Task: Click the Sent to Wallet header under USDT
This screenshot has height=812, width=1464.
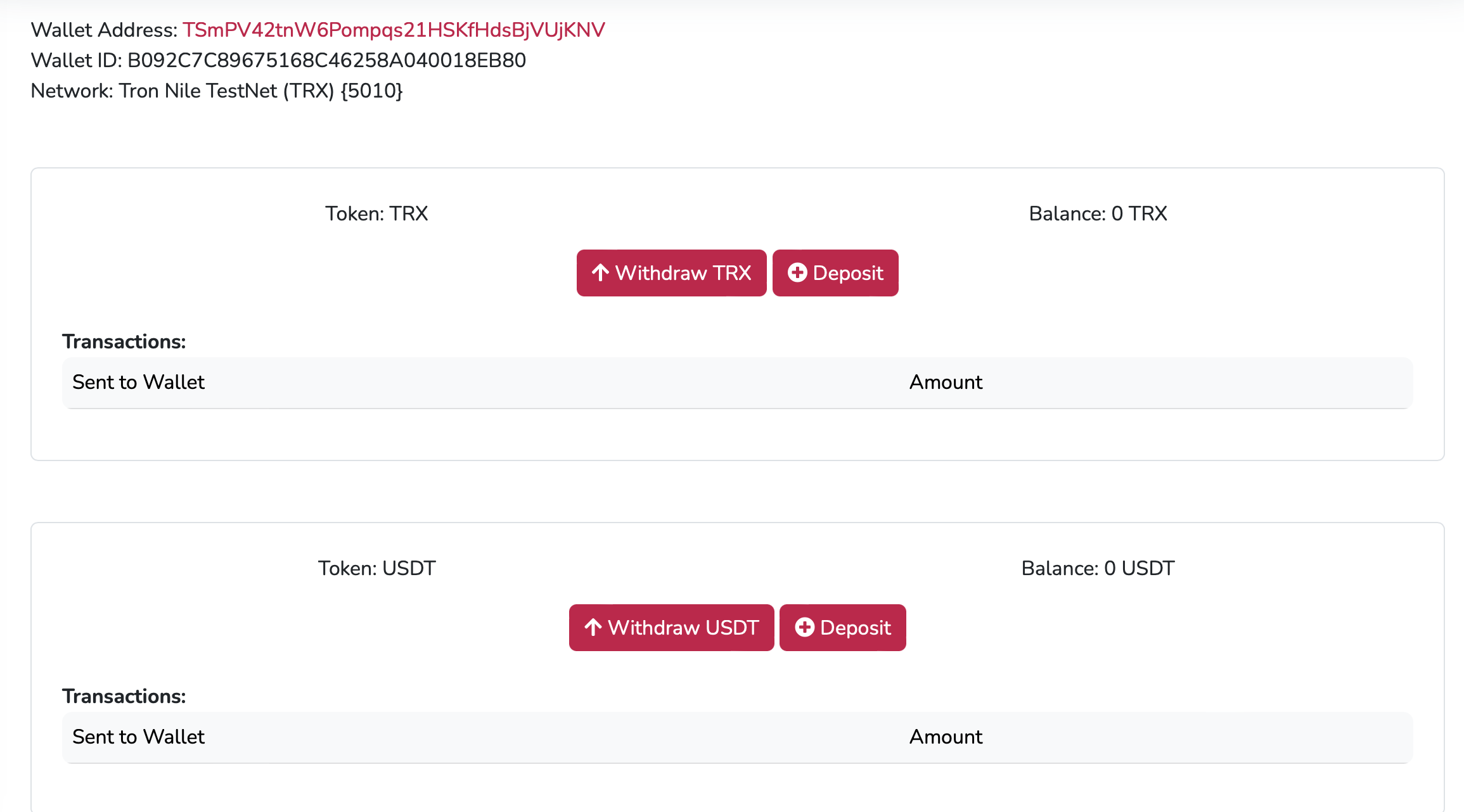Action: click(x=138, y=737)
